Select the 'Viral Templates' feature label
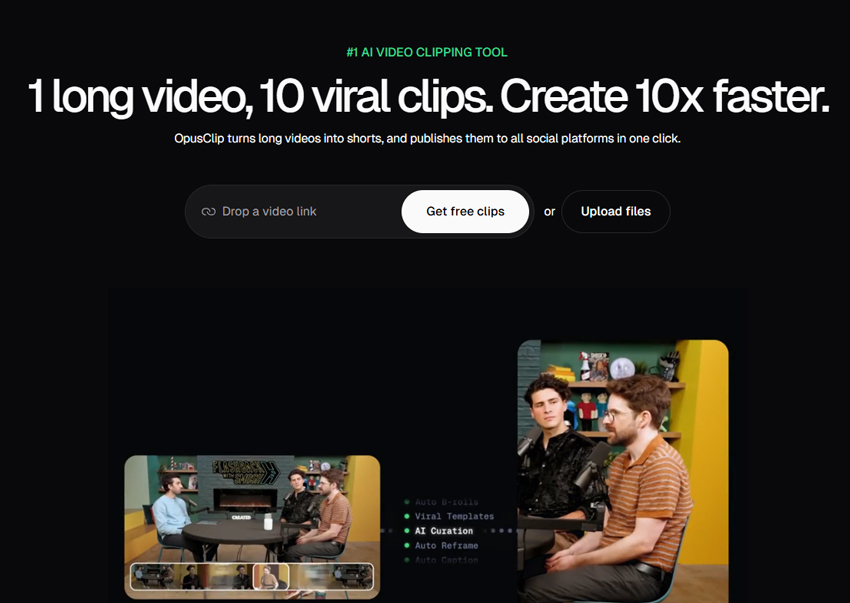The height and width of the screenshot is (603, 850). (x=454, y=516)
